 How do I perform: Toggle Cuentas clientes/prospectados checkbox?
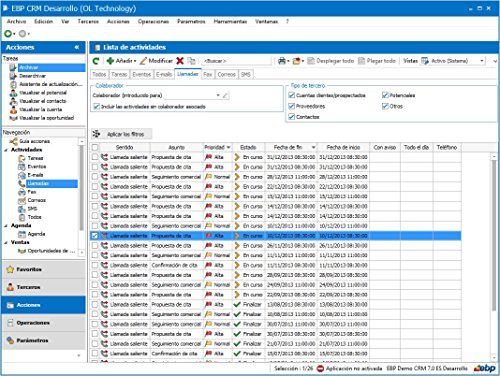coord(292,95)
